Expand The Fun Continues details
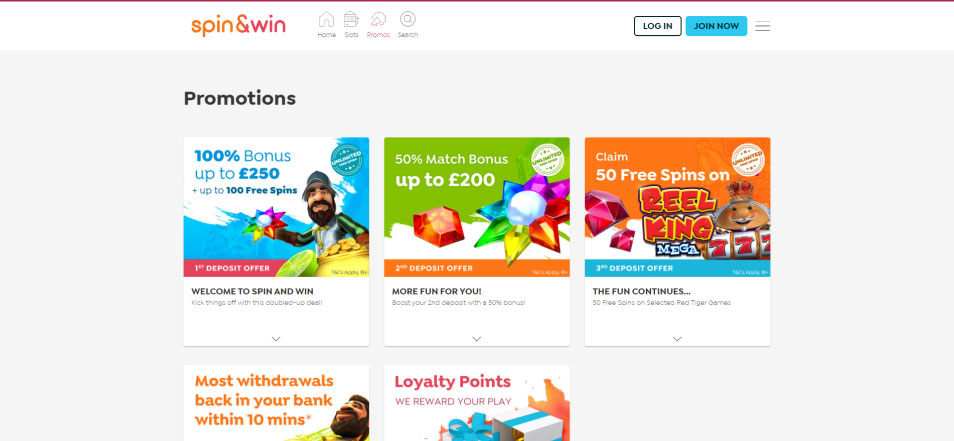This screenshot has width=954, height=441. point(677,339)
